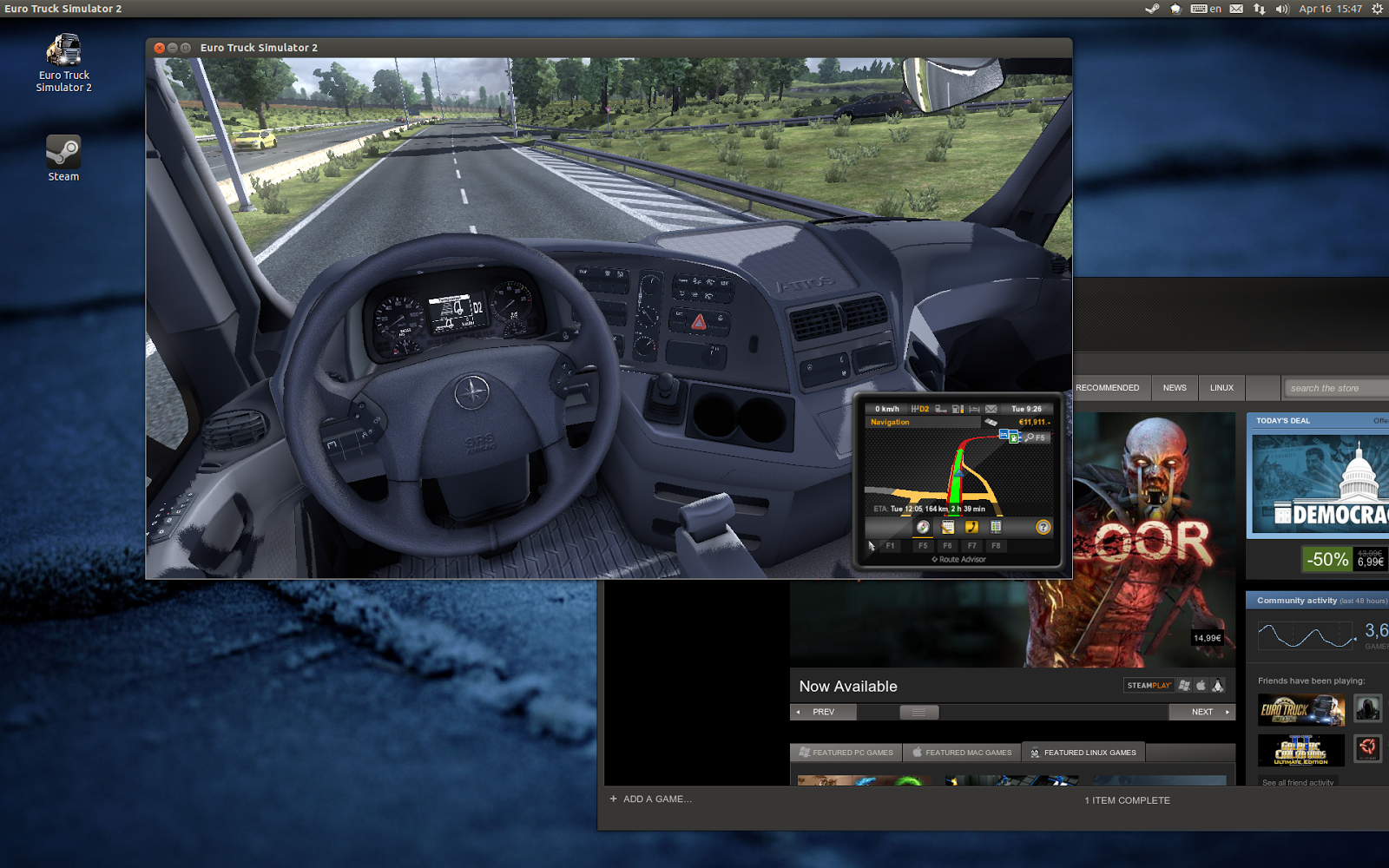Click the ADD A GAME... link
1389x868 pixels.
pyautogui.click(x=650, y=799)
